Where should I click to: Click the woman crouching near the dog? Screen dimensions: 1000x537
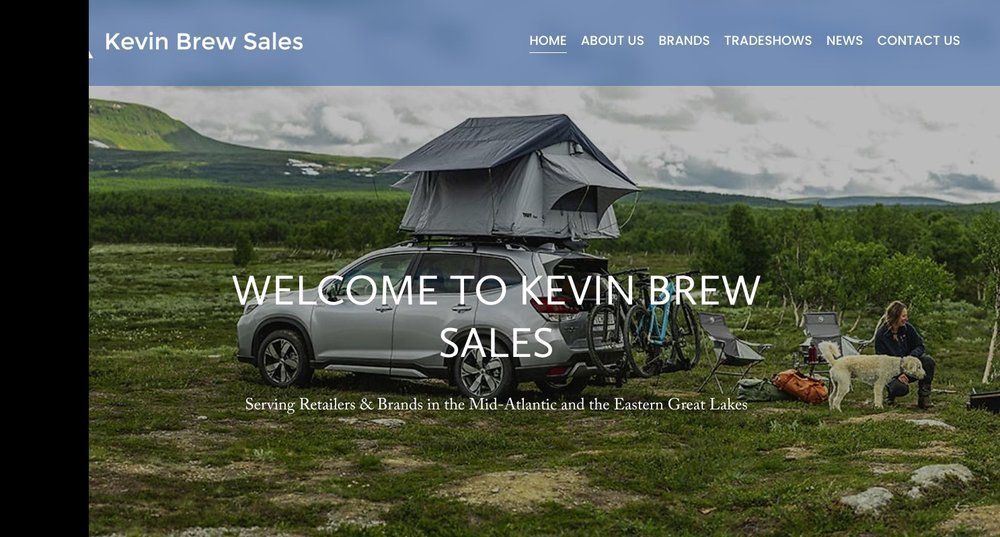click(904, 354)
